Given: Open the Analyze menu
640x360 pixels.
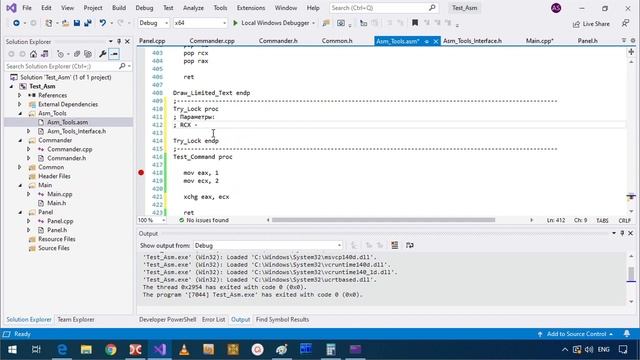Looking at the screenshot, I should pyautogui.click(x=193, y=8).
